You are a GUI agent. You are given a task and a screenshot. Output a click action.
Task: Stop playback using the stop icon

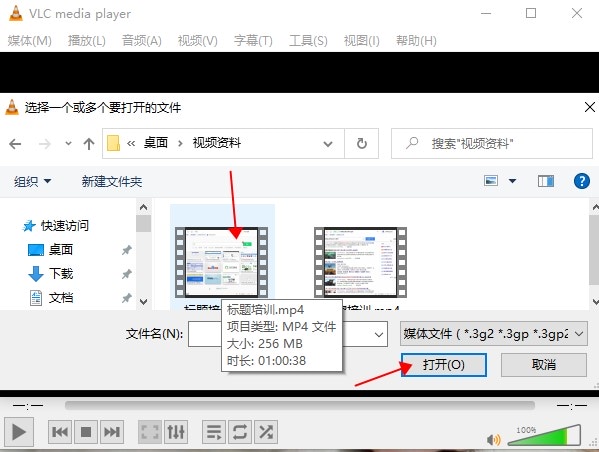click(86, 432)
